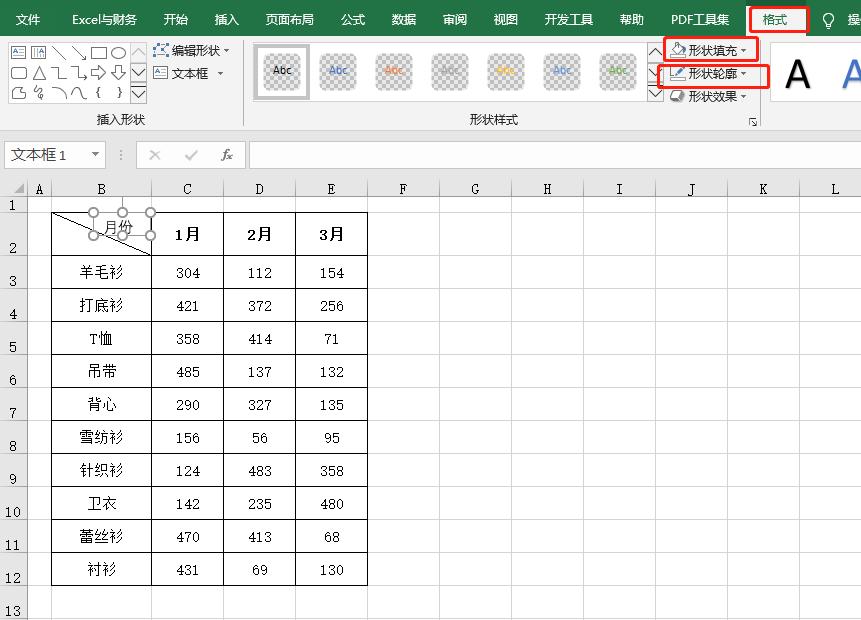Open the PDF工具集 tab
Image resolution: width=861 pixels, height=620 pixels.
tap(700, 20)
